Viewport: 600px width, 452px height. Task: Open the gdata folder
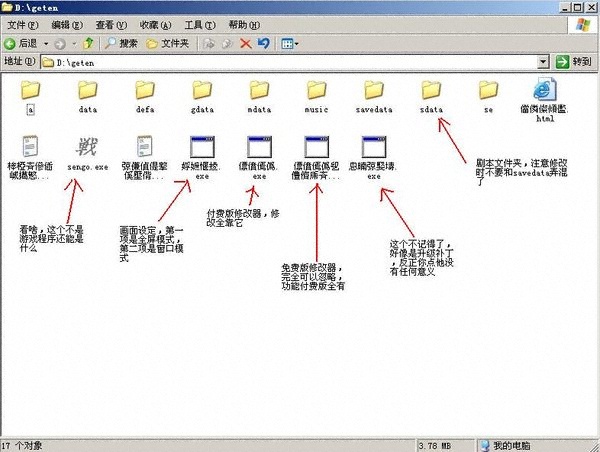click(202, 92)
